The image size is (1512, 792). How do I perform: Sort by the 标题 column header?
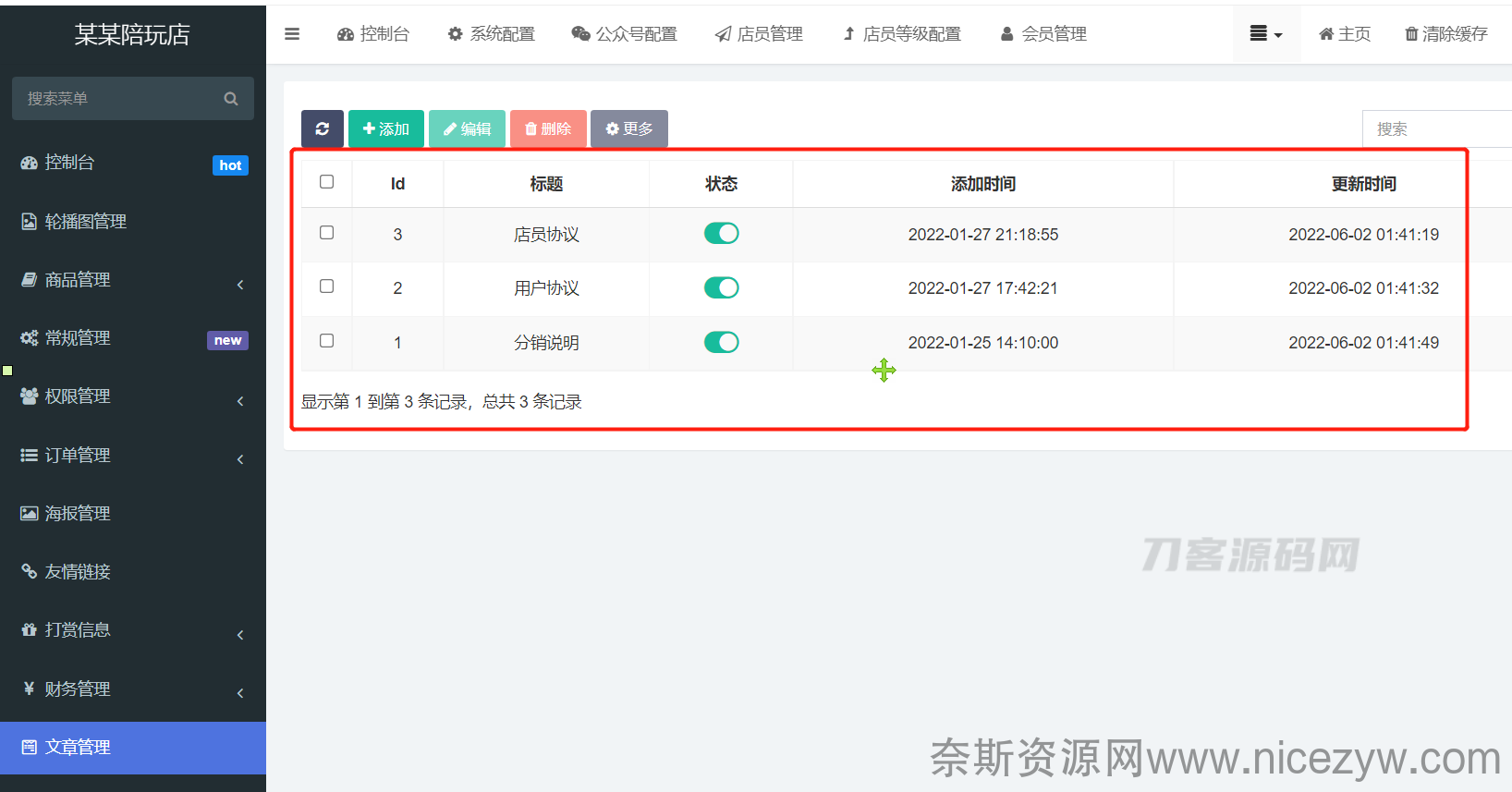tap(546, 184)
